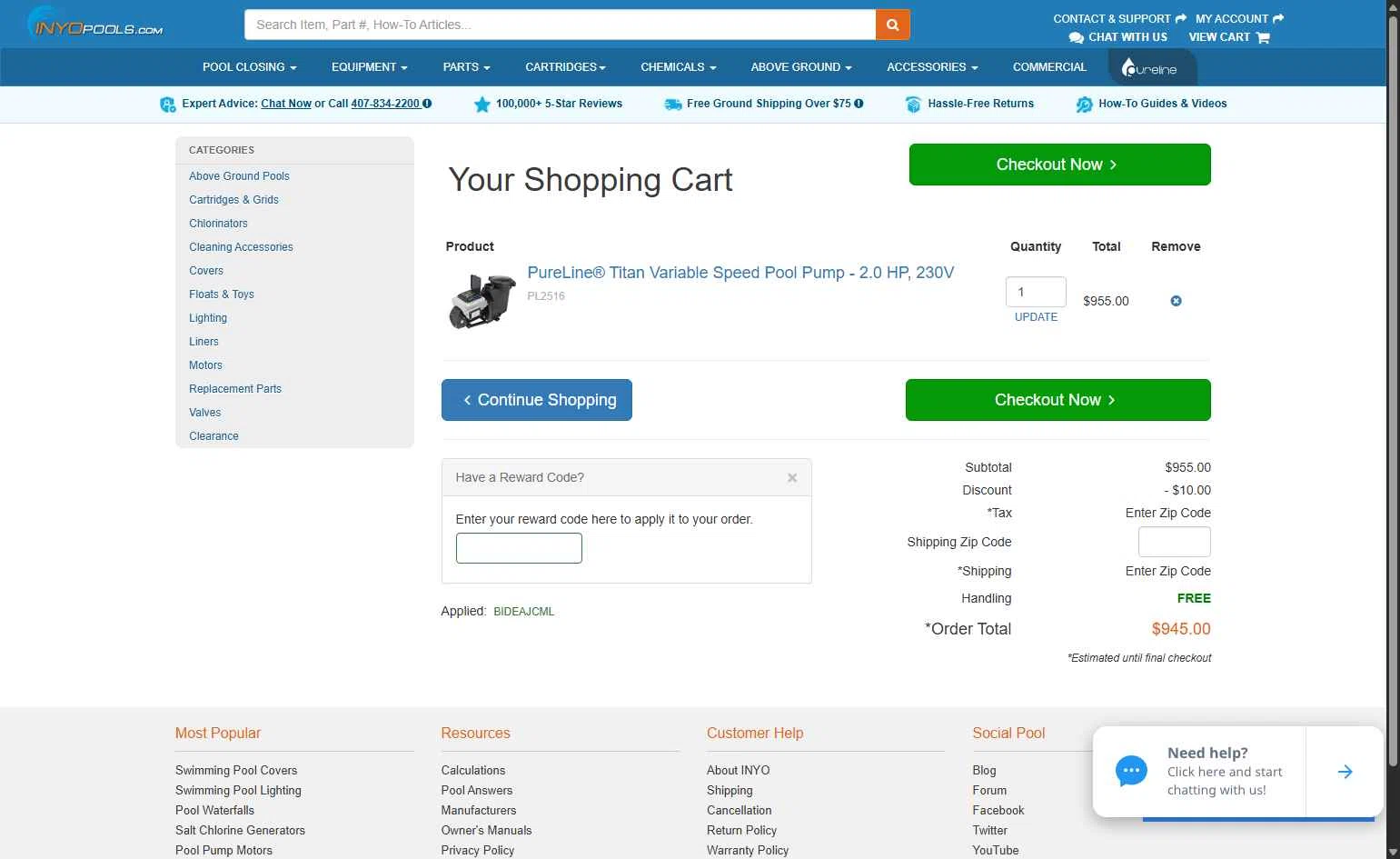Open the Covers category

[x=206, y=271]
